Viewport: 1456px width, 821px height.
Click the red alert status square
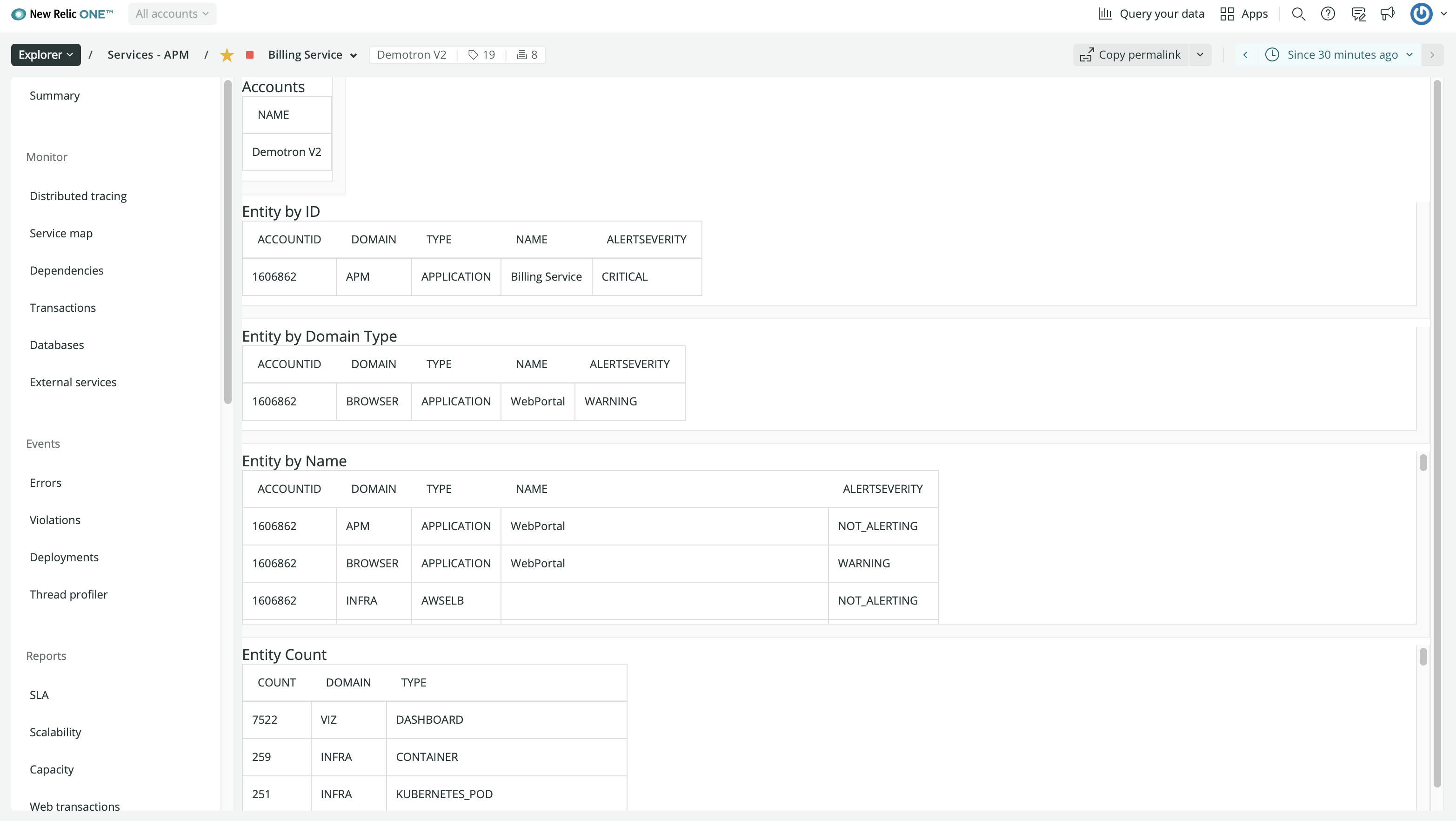tap(250, 55)
